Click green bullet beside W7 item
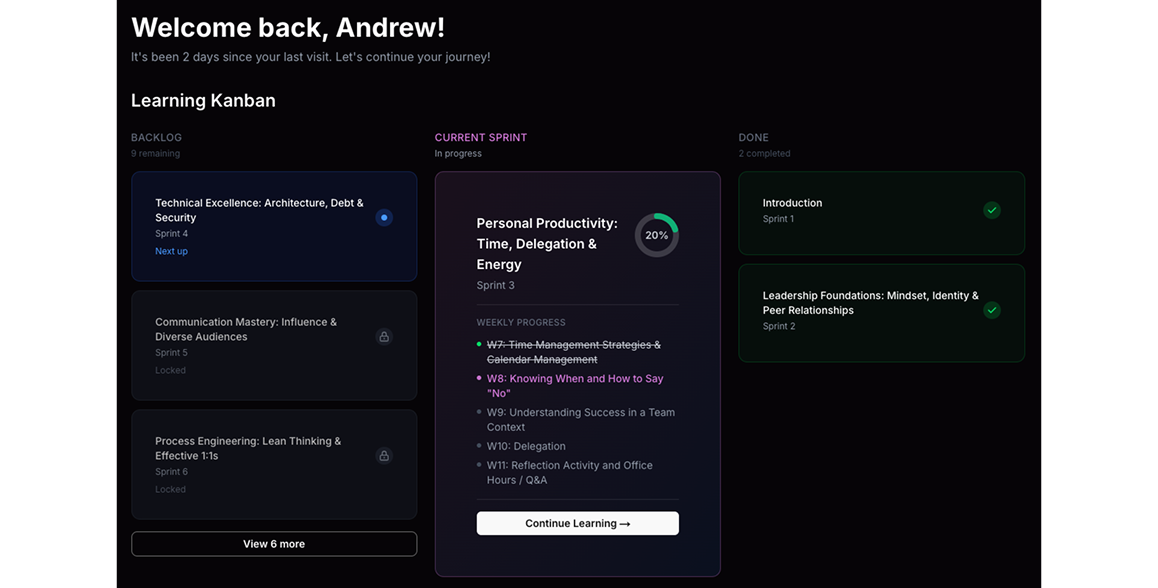Viewport: 1158px width, 588px height. point(480,344)
